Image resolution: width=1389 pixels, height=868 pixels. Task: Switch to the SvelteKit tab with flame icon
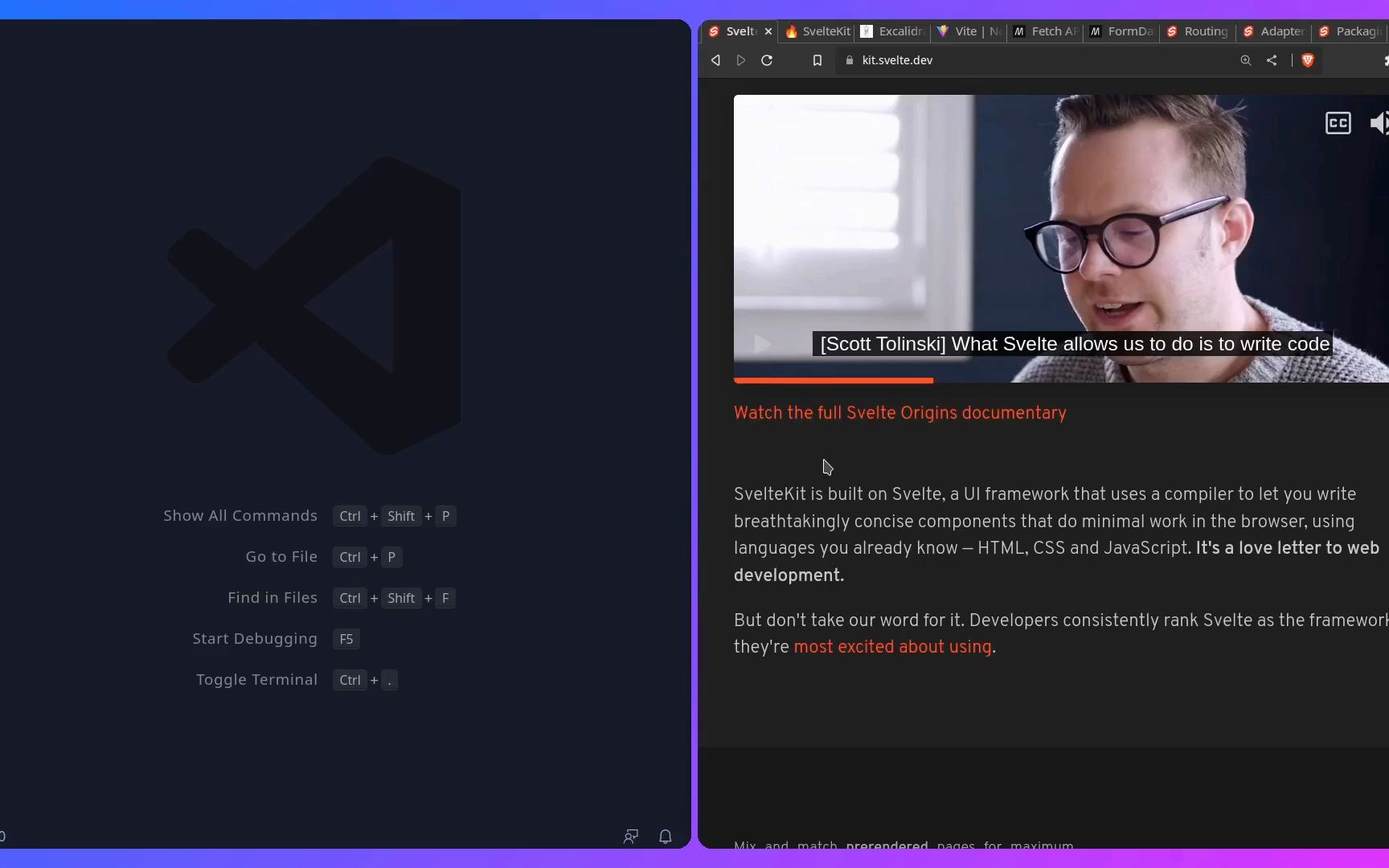tap(817, 31)
